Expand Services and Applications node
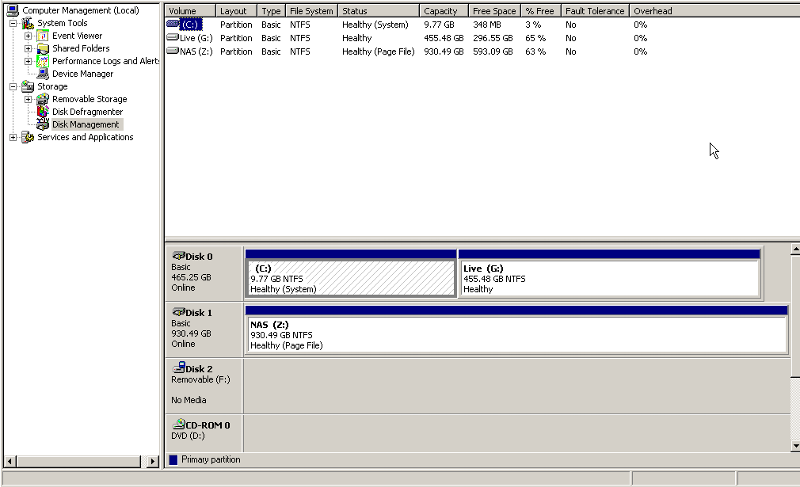 [13, 138]
